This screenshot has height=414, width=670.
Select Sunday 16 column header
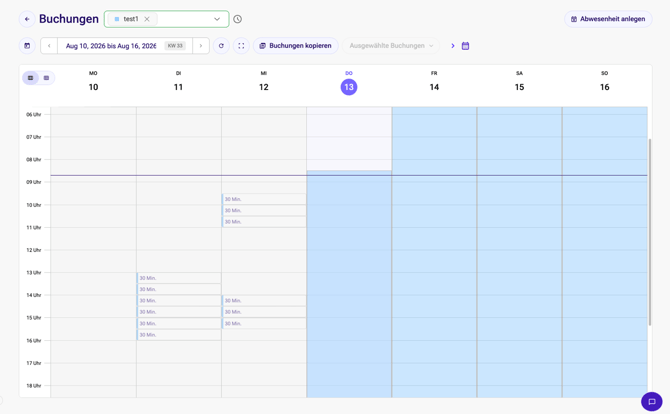[x=605, y=82]
